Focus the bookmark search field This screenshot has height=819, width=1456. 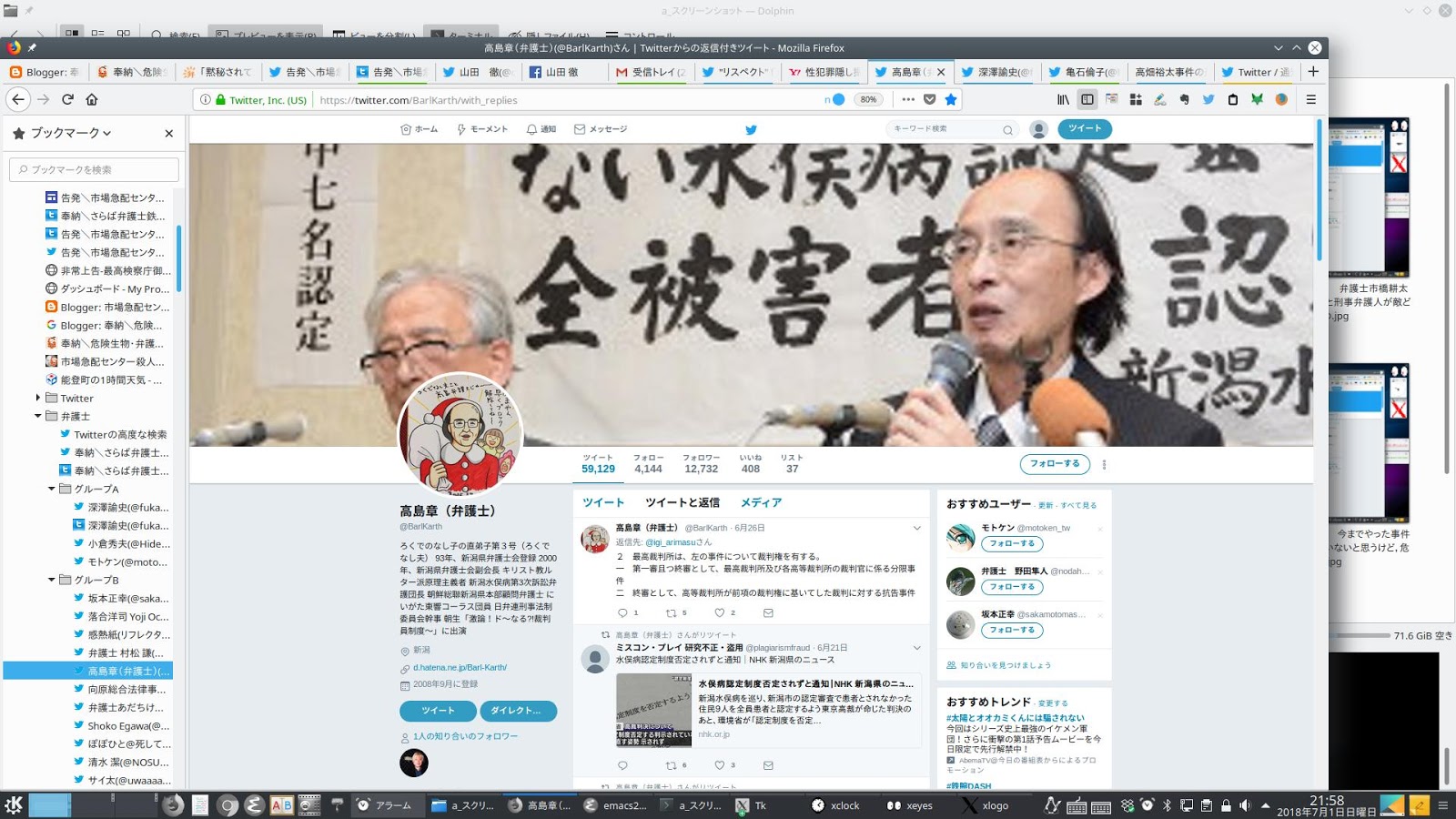(x=94, y=169)
